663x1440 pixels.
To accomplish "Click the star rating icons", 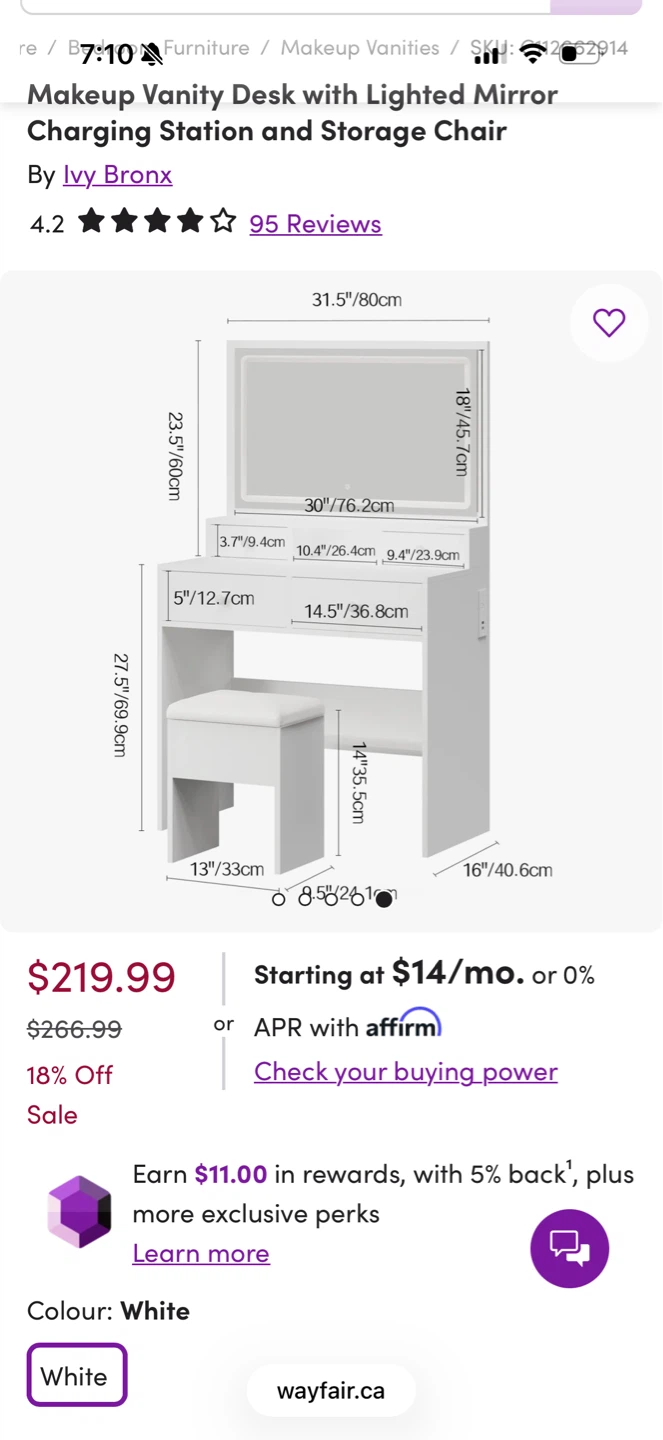I will (x=157, y=221).
